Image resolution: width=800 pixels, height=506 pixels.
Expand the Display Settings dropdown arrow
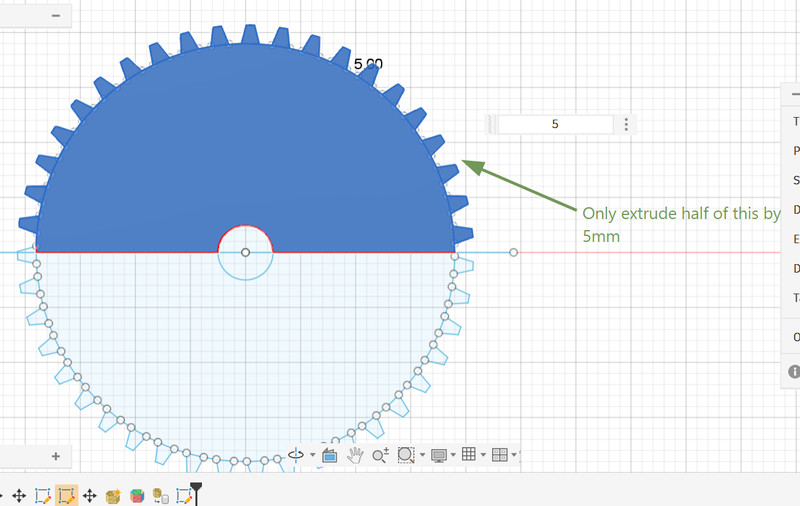(453, 454)
